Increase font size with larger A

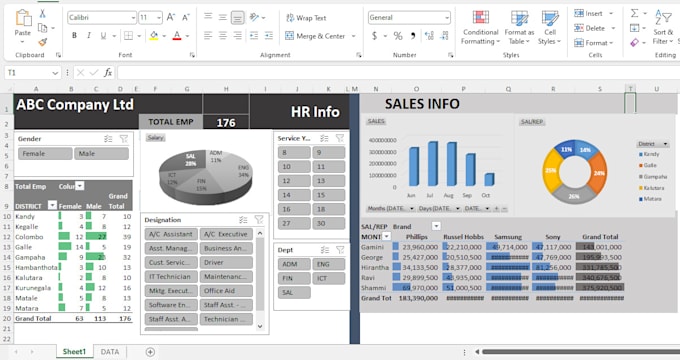click(170, 17)
